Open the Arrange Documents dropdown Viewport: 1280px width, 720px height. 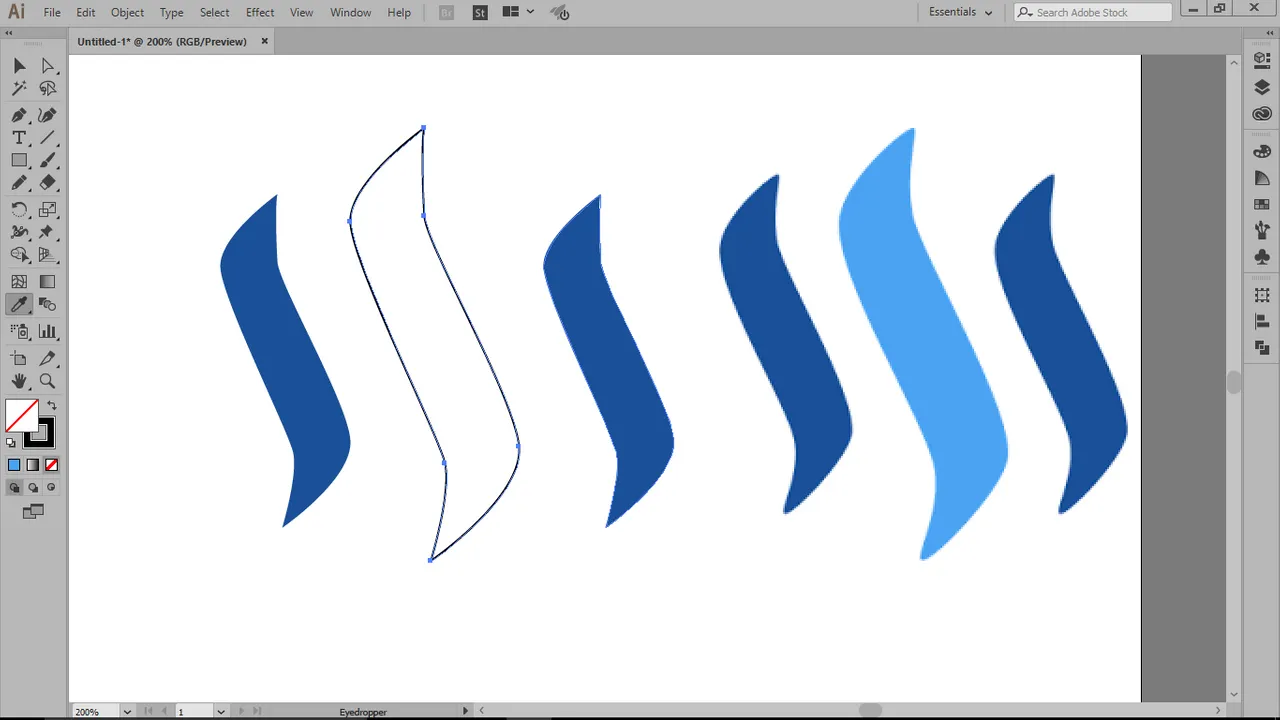[x=518, y=12]
